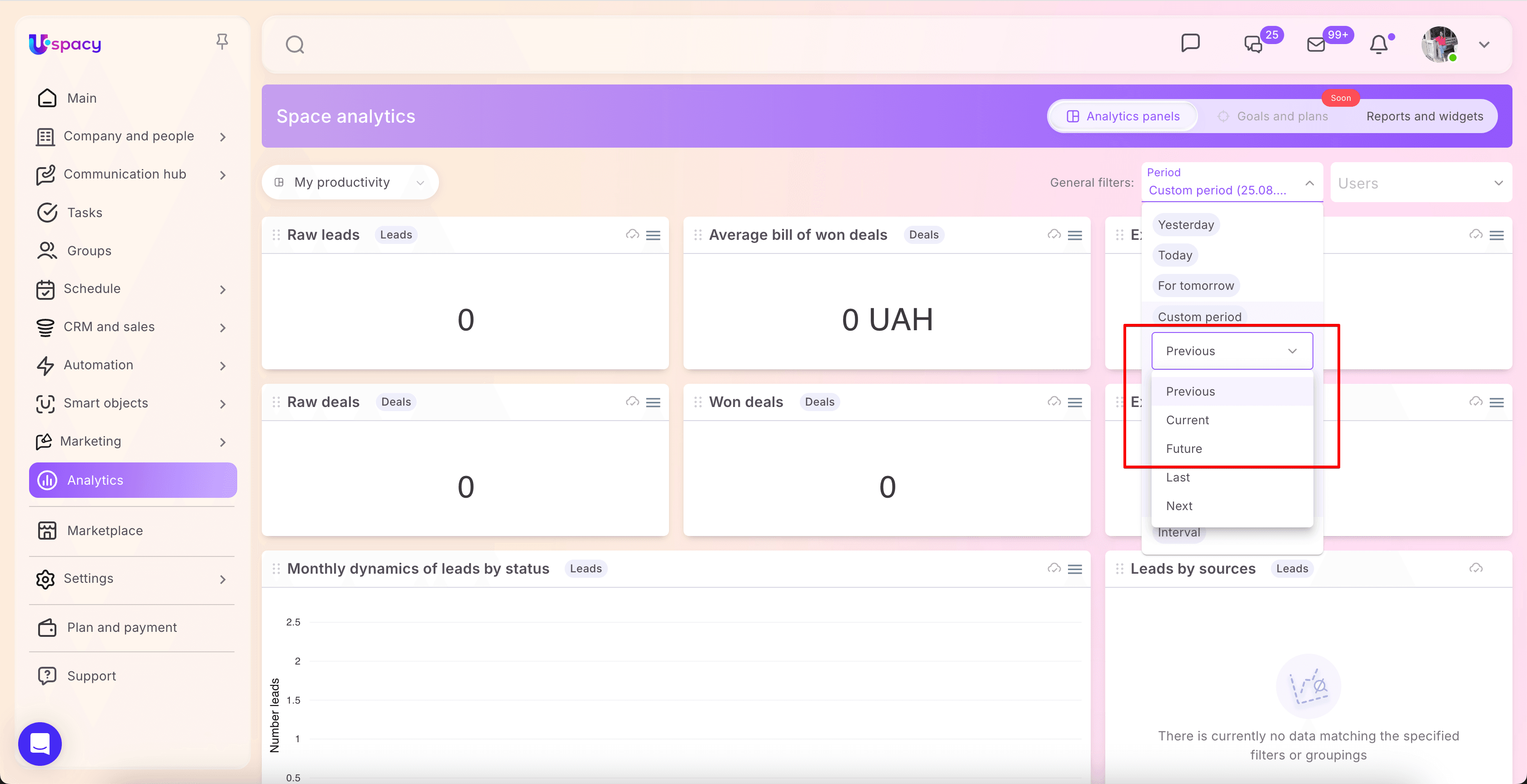Image resolution: width=1527 pixels, height=784 pixels.
Task: Choose the Custom period chip
Action: [x=1199, y=317]
